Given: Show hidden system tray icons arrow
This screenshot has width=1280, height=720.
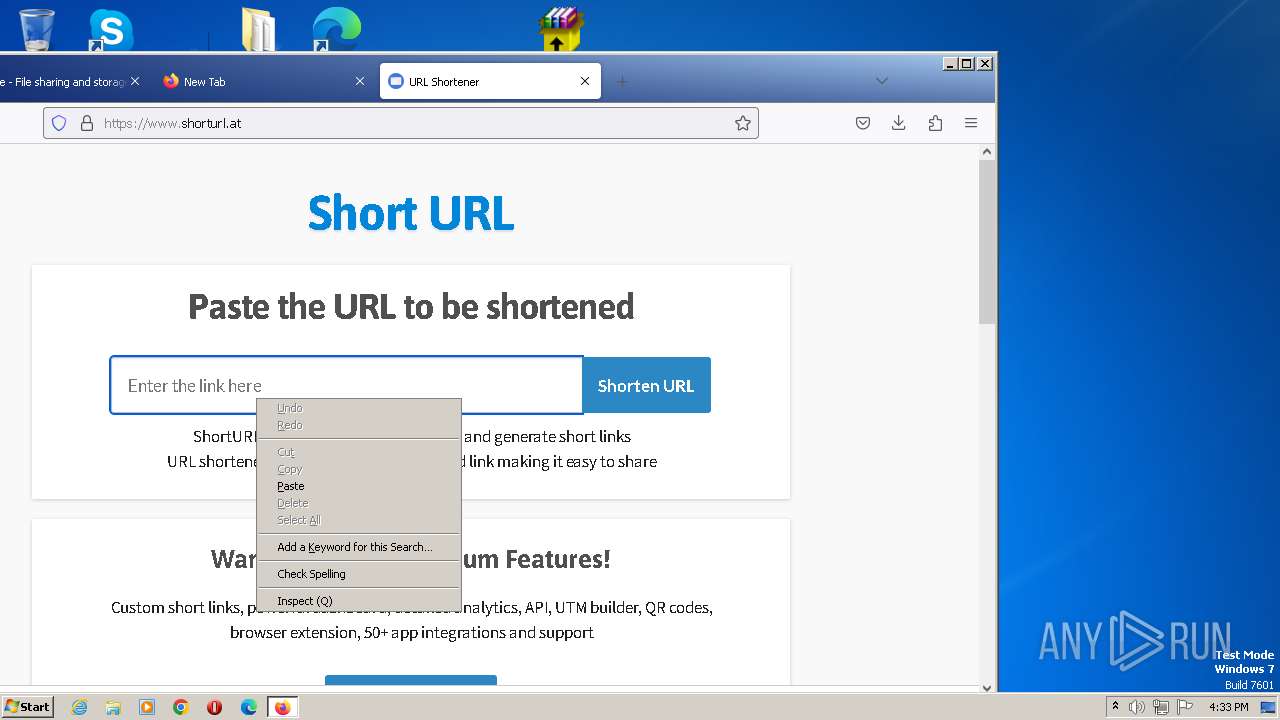Looking at the screenshot, I should pos(1115,707).
